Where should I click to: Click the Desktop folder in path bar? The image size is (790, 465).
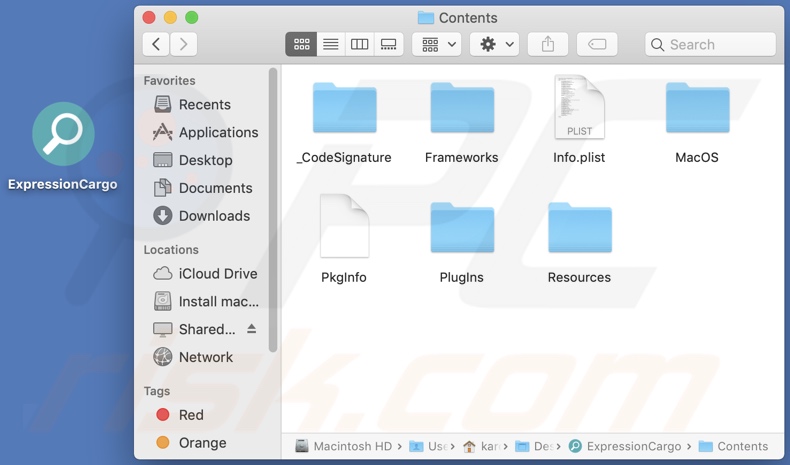click(x=534, y=446)
